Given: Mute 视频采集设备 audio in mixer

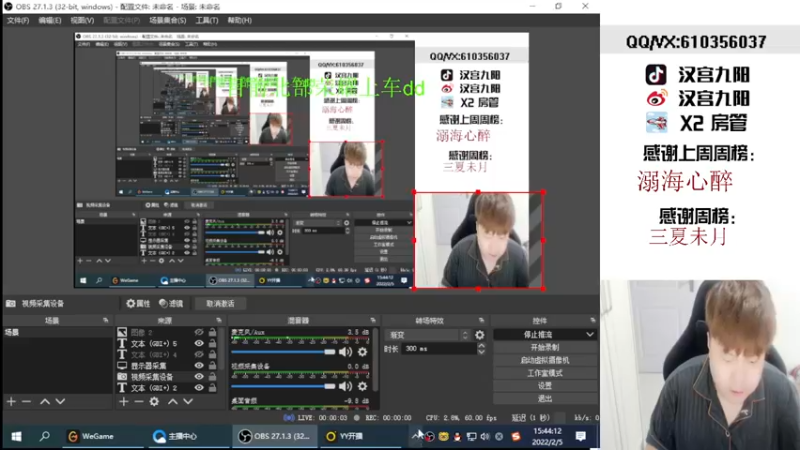Looking at the screenshot, I should click(345, 386).
